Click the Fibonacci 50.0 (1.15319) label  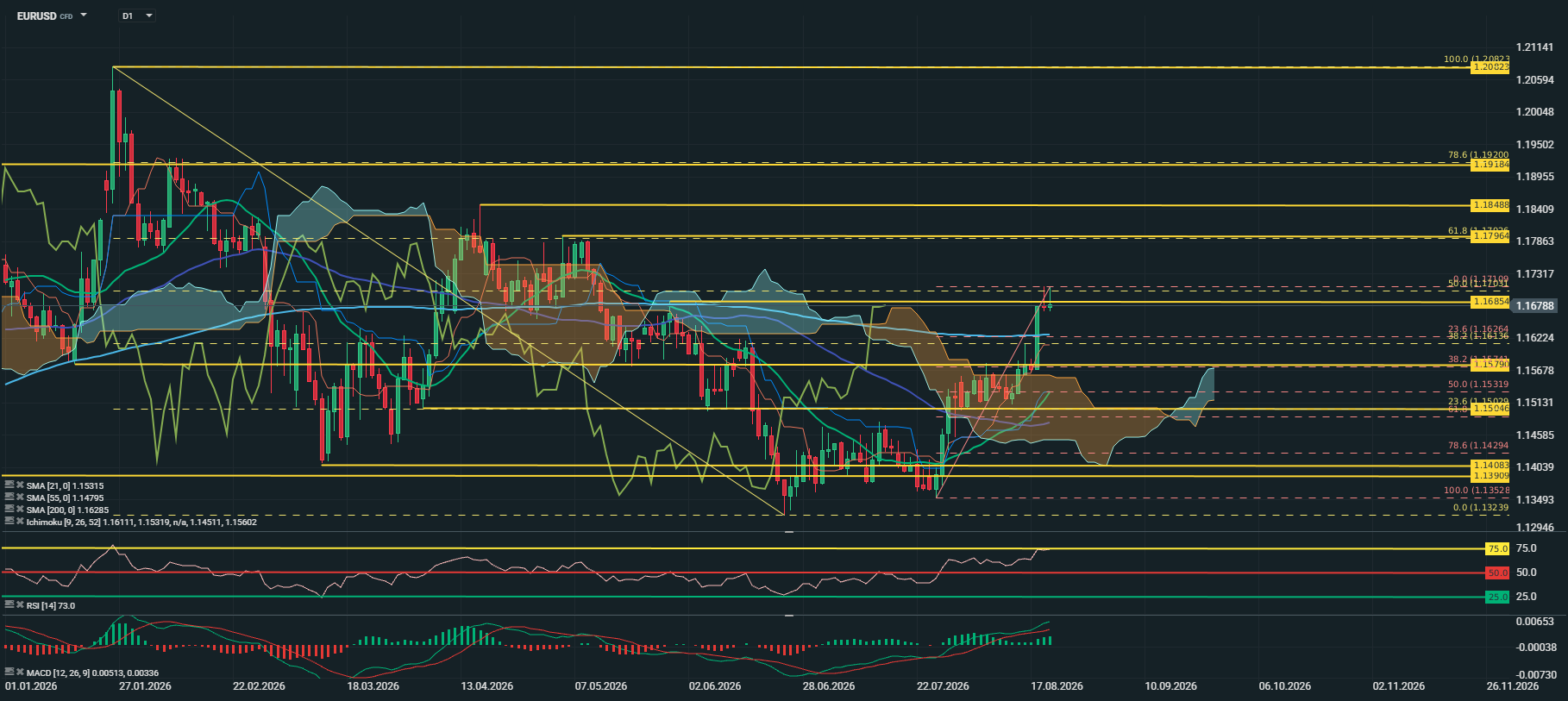1478,385
